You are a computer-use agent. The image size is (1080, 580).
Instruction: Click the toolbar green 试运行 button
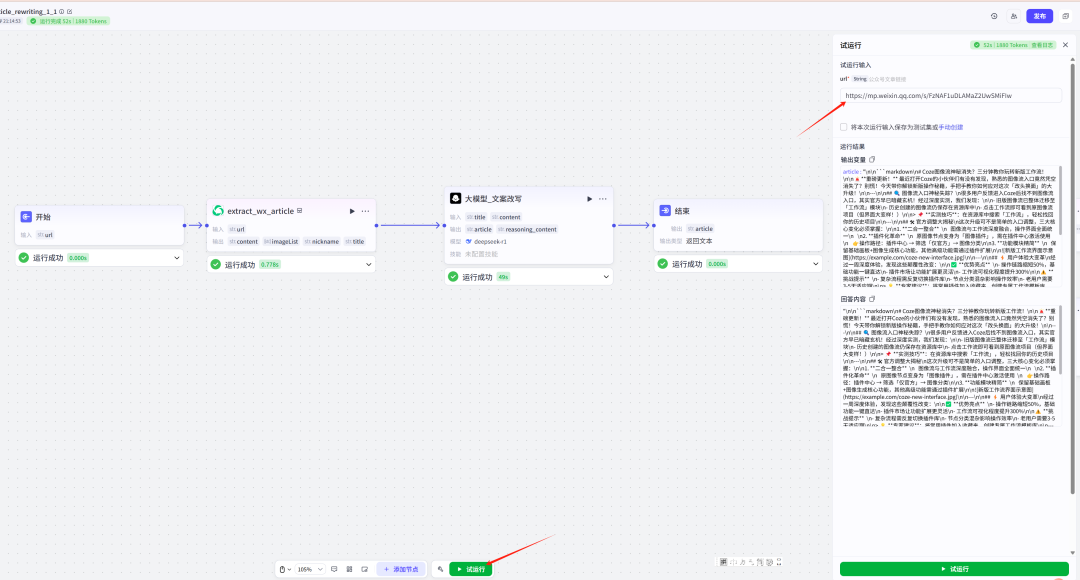click(470, 570)
